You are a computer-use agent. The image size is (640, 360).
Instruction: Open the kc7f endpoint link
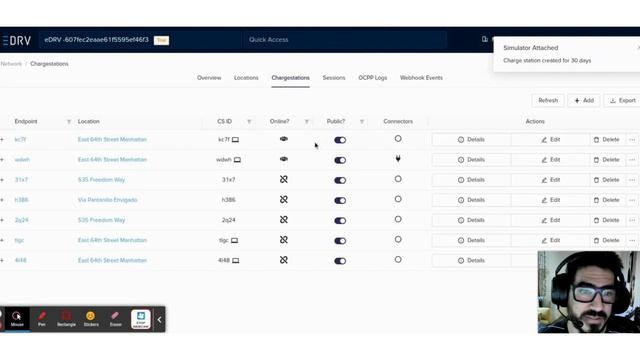point(20,140)
